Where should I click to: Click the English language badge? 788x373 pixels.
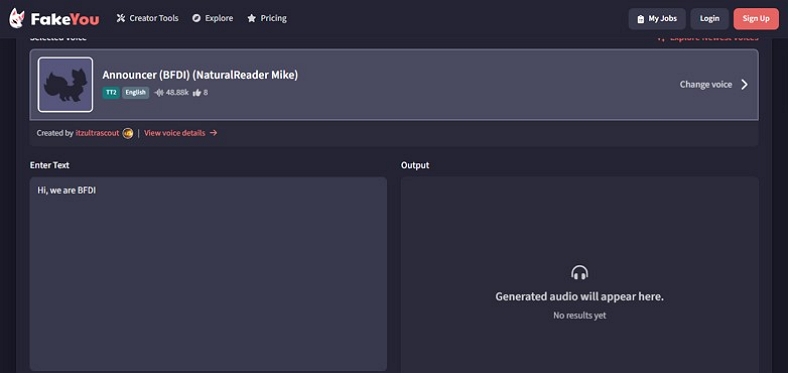click(136, 92)
